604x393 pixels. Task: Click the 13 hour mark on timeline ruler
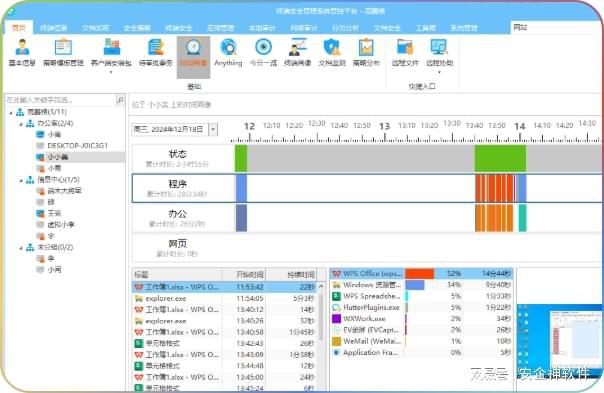click(384, 126)
